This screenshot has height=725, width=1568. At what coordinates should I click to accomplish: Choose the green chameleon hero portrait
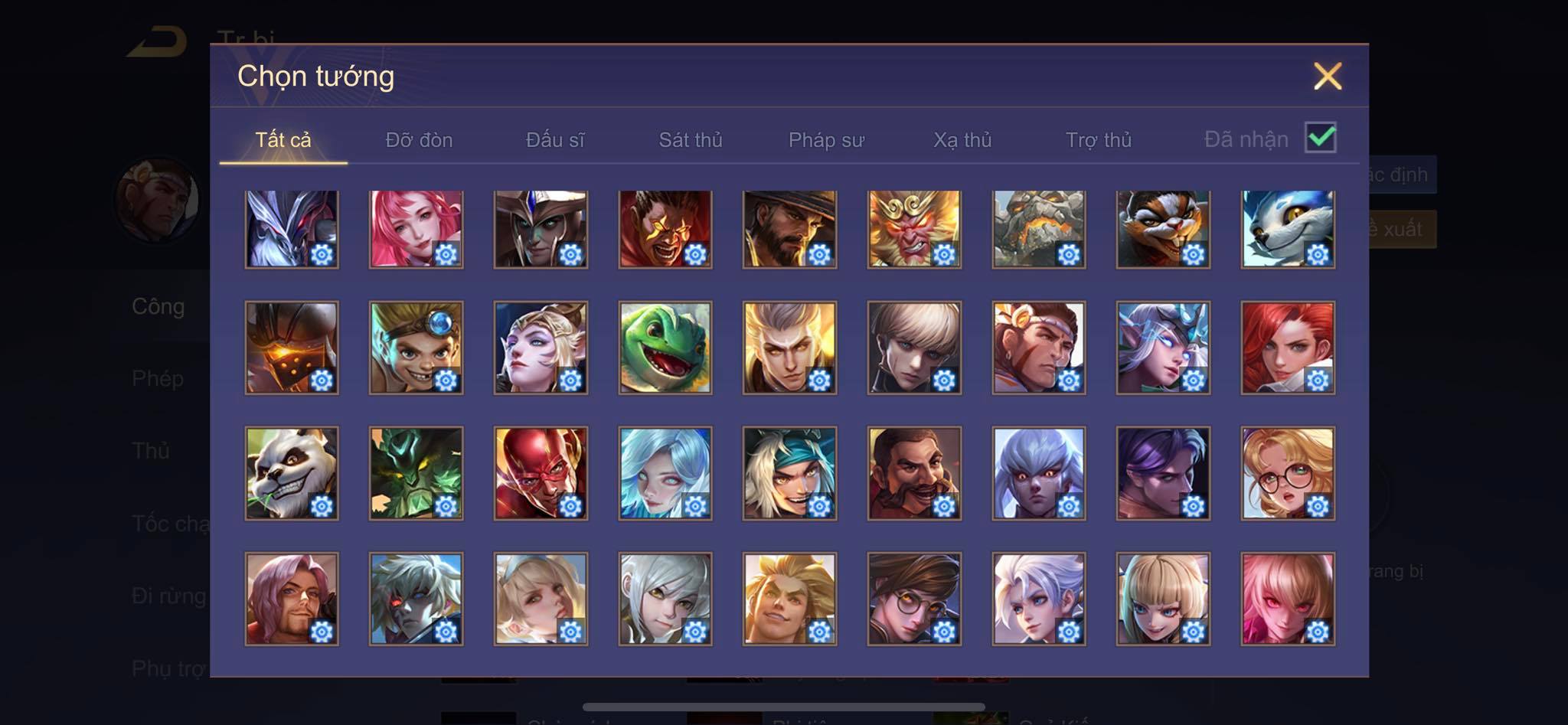(665, 348)
